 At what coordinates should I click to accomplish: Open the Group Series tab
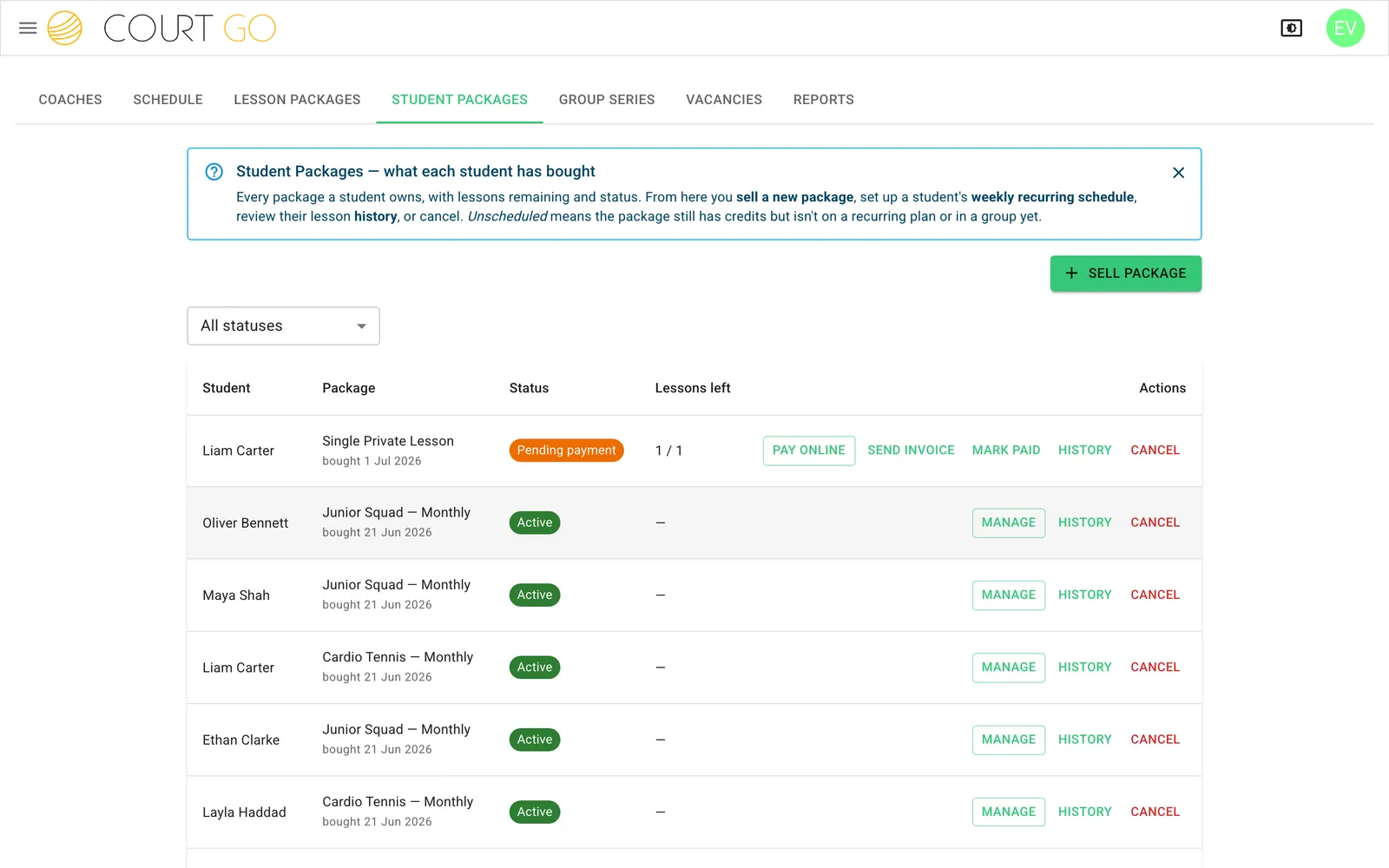pos(607,100)
